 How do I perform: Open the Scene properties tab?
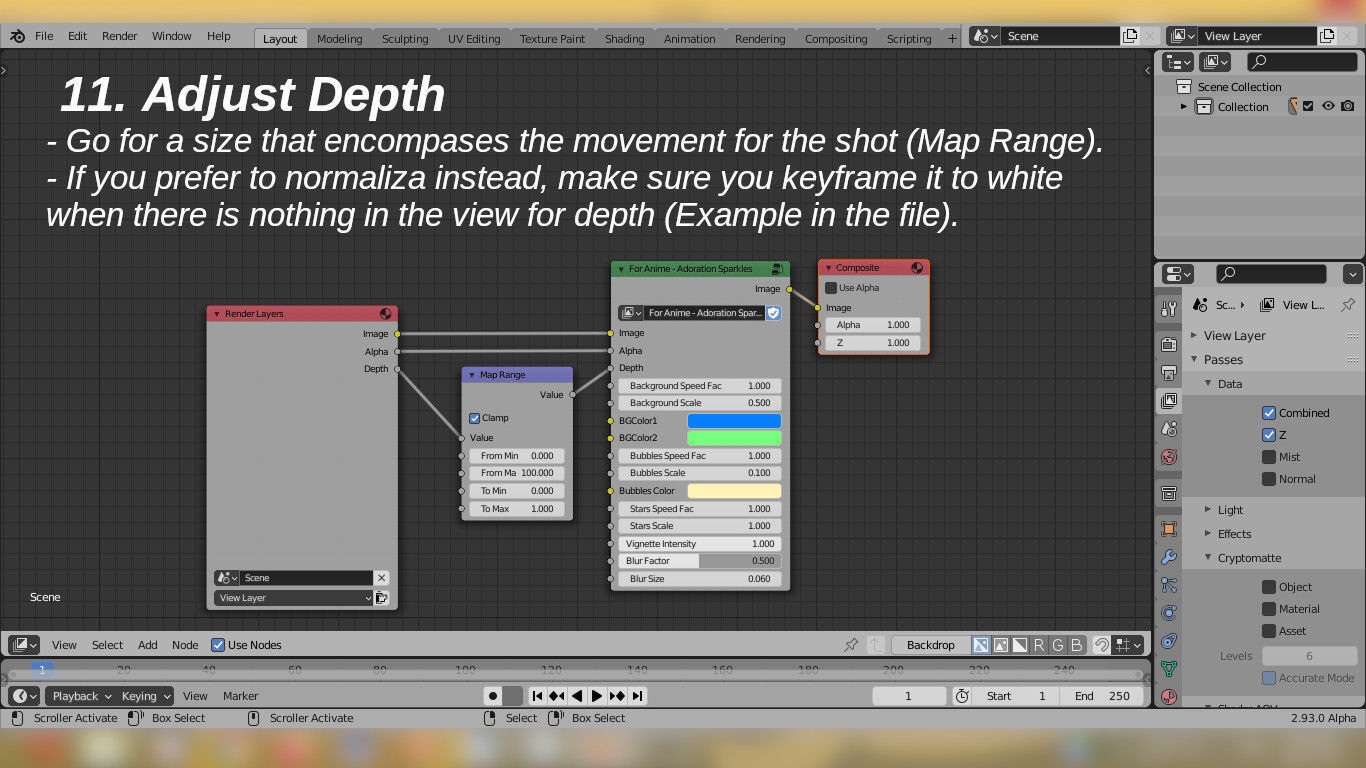point(1168,428)
